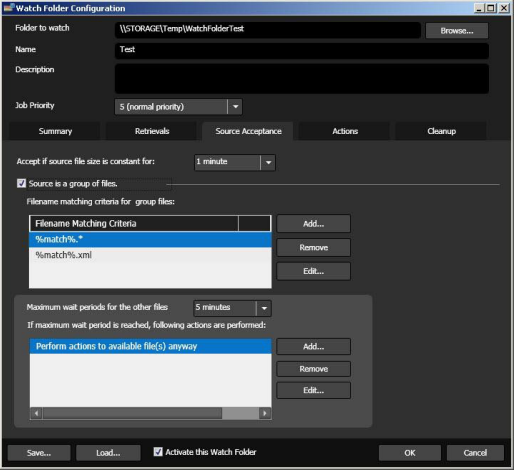516x472 pixels.
Task: Click Browse to choose folder to watch
Action: click(x=457, y=31)
